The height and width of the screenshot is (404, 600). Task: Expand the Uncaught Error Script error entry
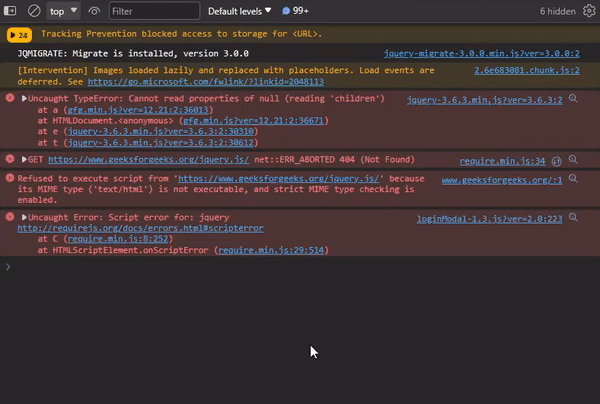[x=24, y=217]
